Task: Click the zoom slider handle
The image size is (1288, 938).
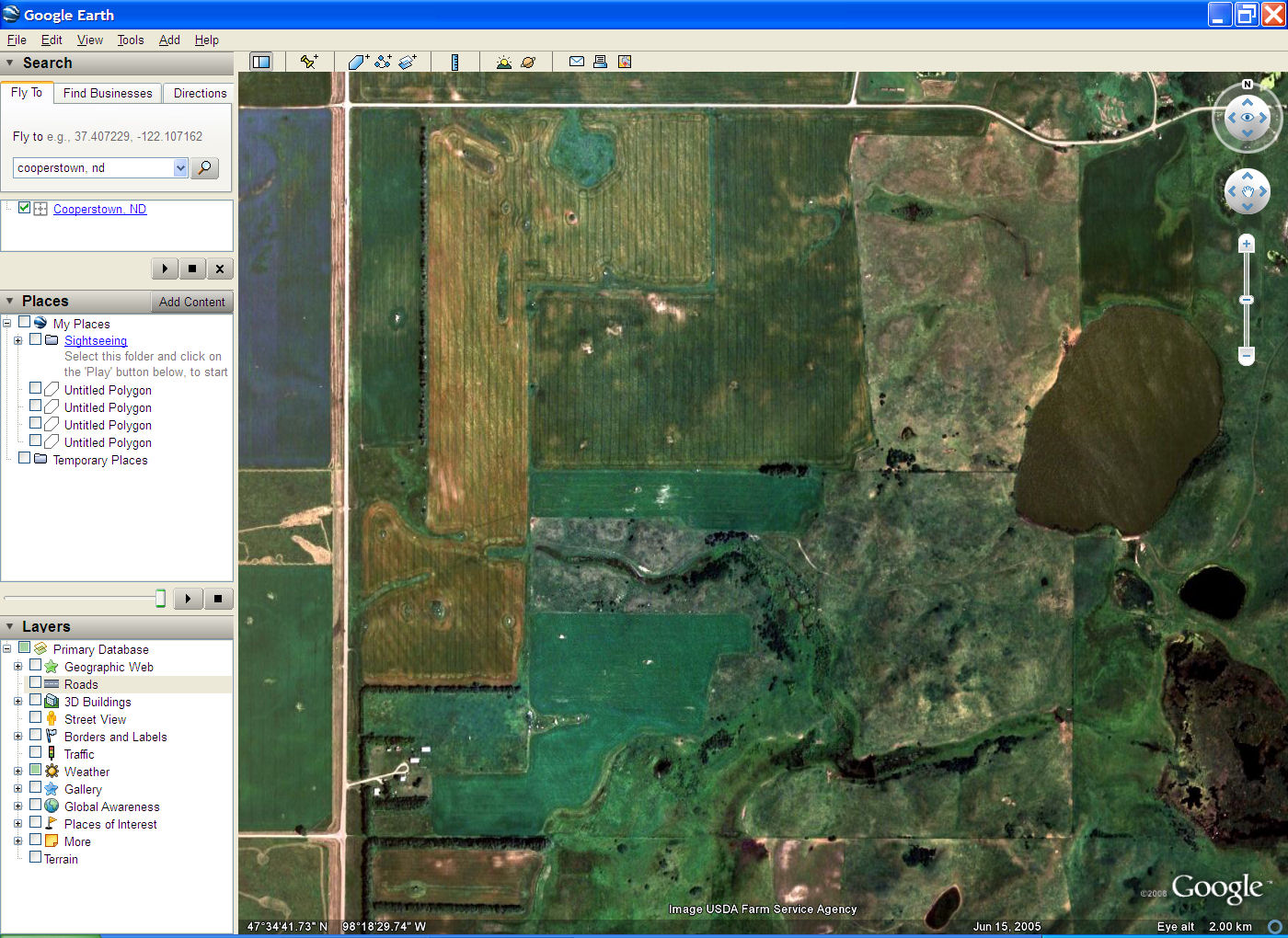Action: point(1247,300)
